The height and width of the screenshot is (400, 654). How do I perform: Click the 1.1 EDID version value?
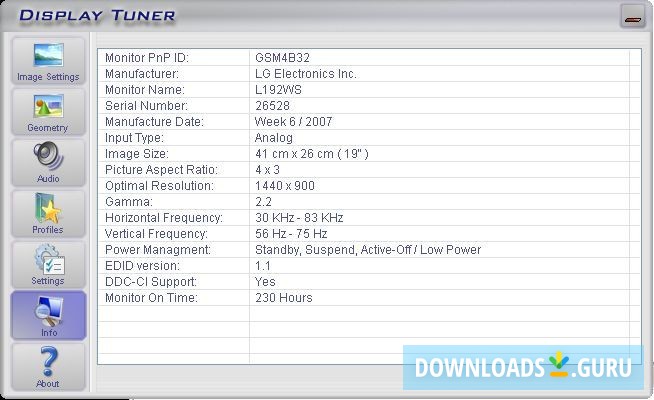coord(263,266)
